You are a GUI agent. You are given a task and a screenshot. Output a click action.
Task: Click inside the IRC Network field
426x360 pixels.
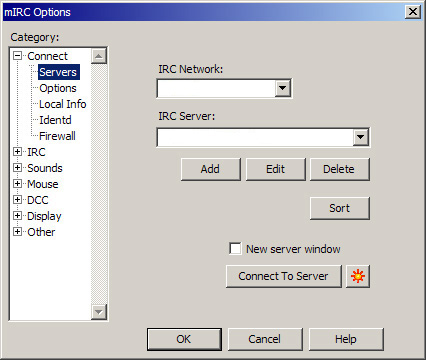[216, 88]
